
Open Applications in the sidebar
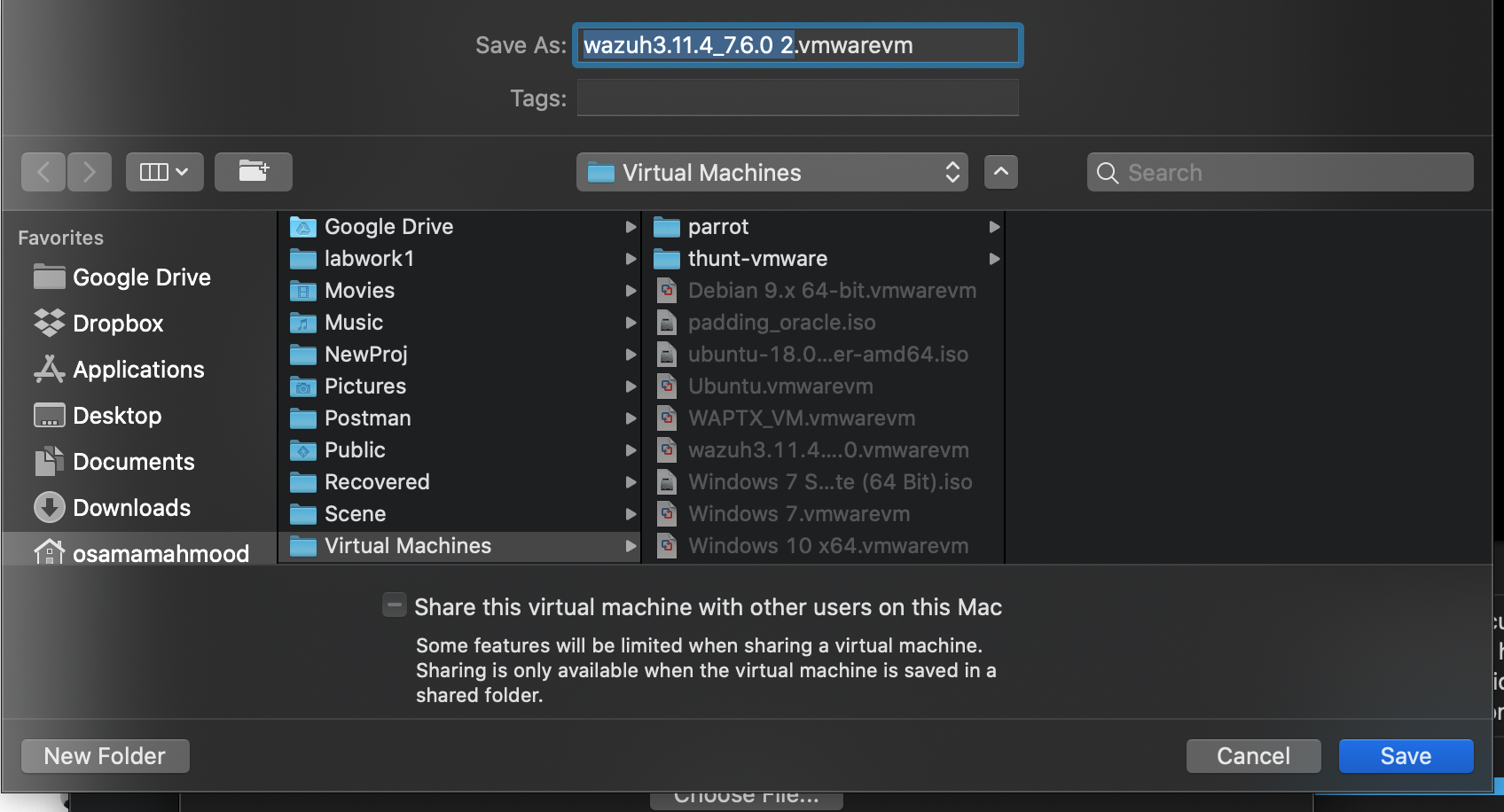[138, 370]
